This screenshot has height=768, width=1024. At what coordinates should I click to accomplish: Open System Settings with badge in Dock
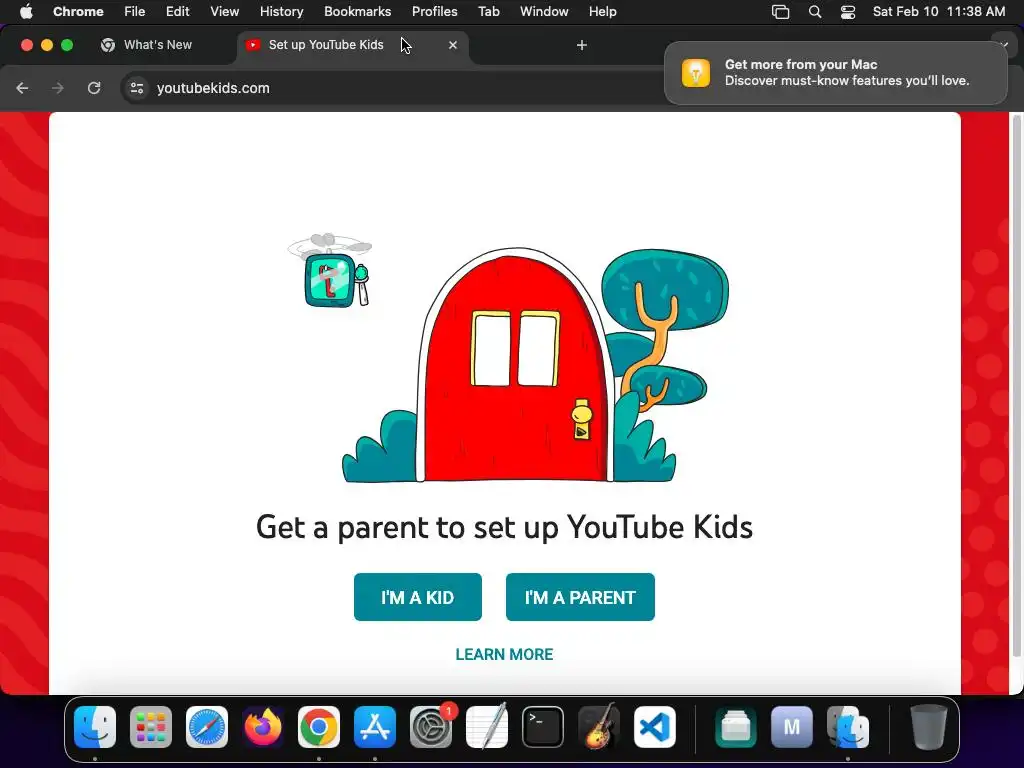(x=431, y=727)
